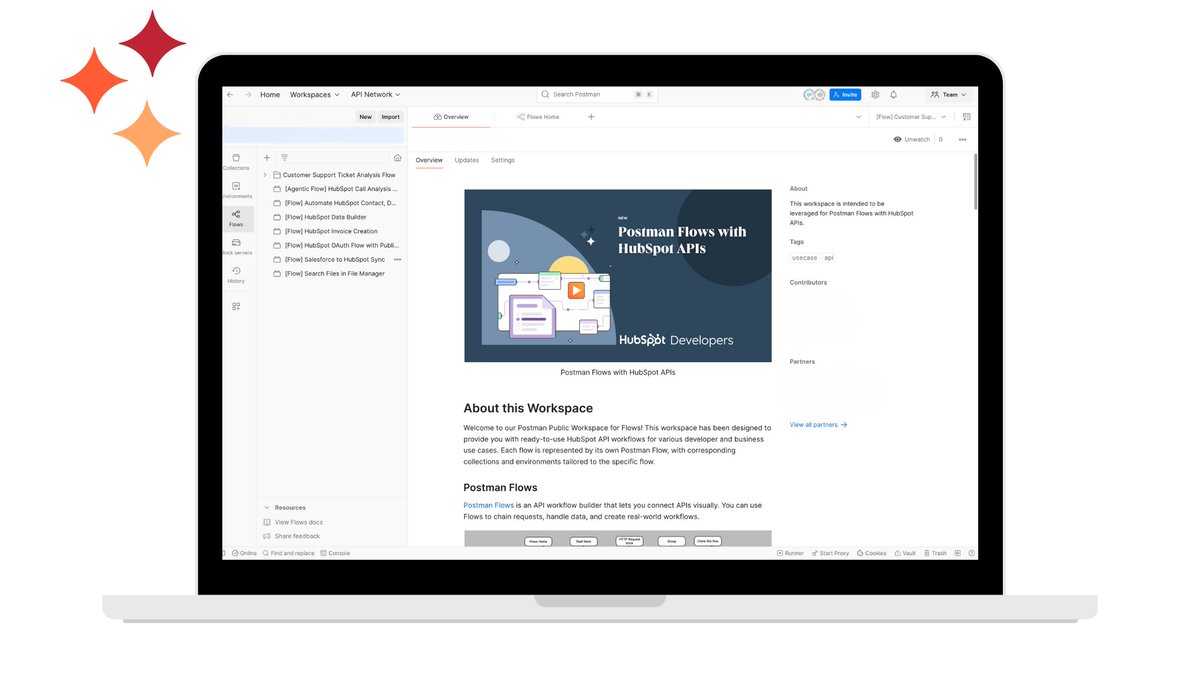This screenshot has height=675, width=1200.
Task: Switch to the Updates subtab
Action: tap(467, 160)
